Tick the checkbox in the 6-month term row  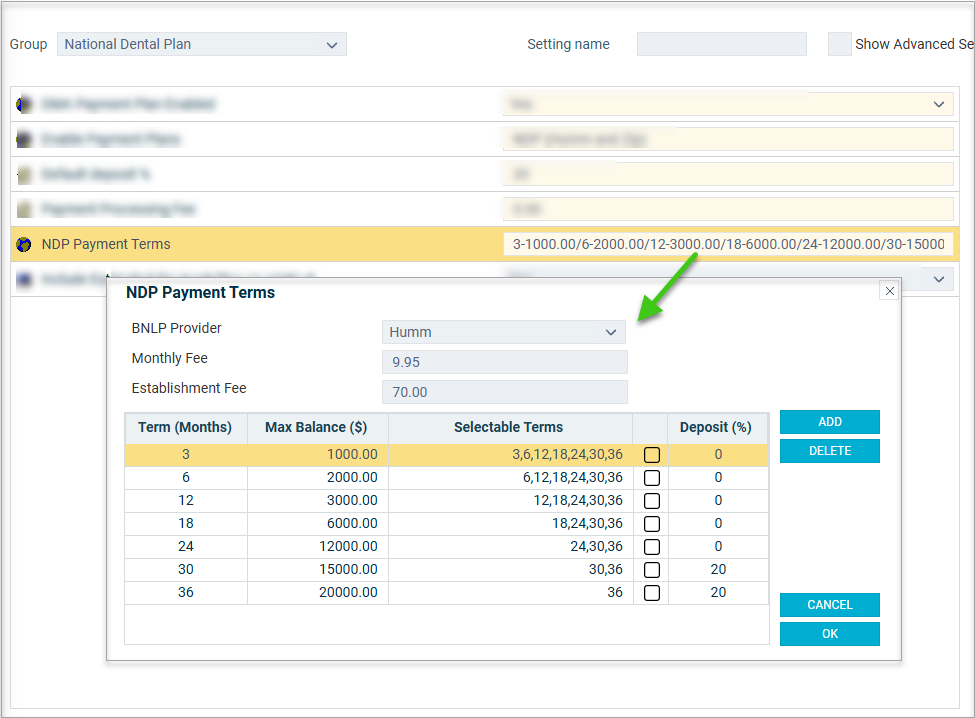[652, 478]
